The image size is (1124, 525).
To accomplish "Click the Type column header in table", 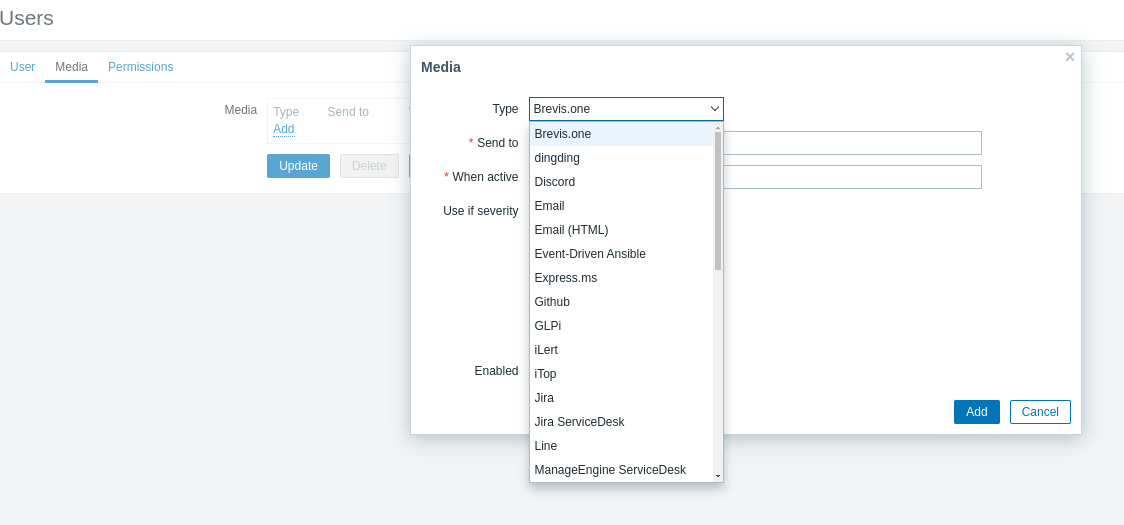I will 286,112.
